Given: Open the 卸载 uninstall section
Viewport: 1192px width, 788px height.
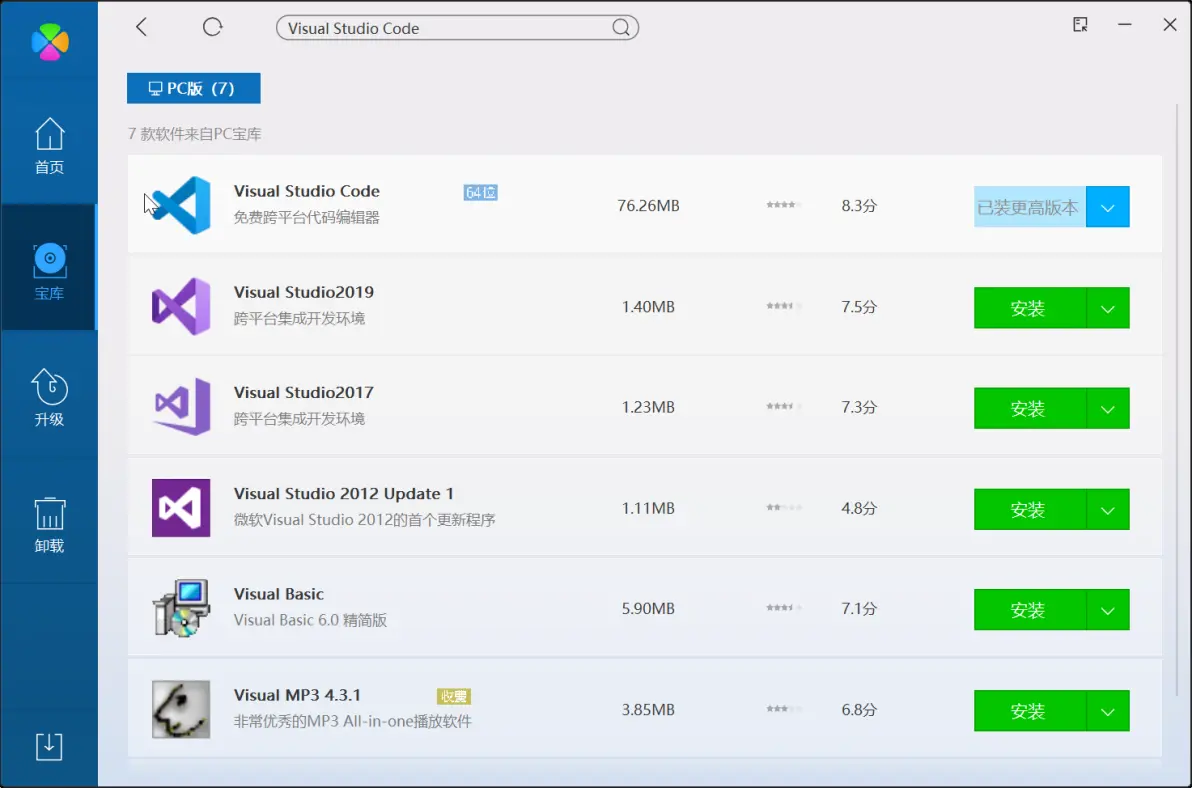Looking at the screenshot, I should [x=49, y=525].
